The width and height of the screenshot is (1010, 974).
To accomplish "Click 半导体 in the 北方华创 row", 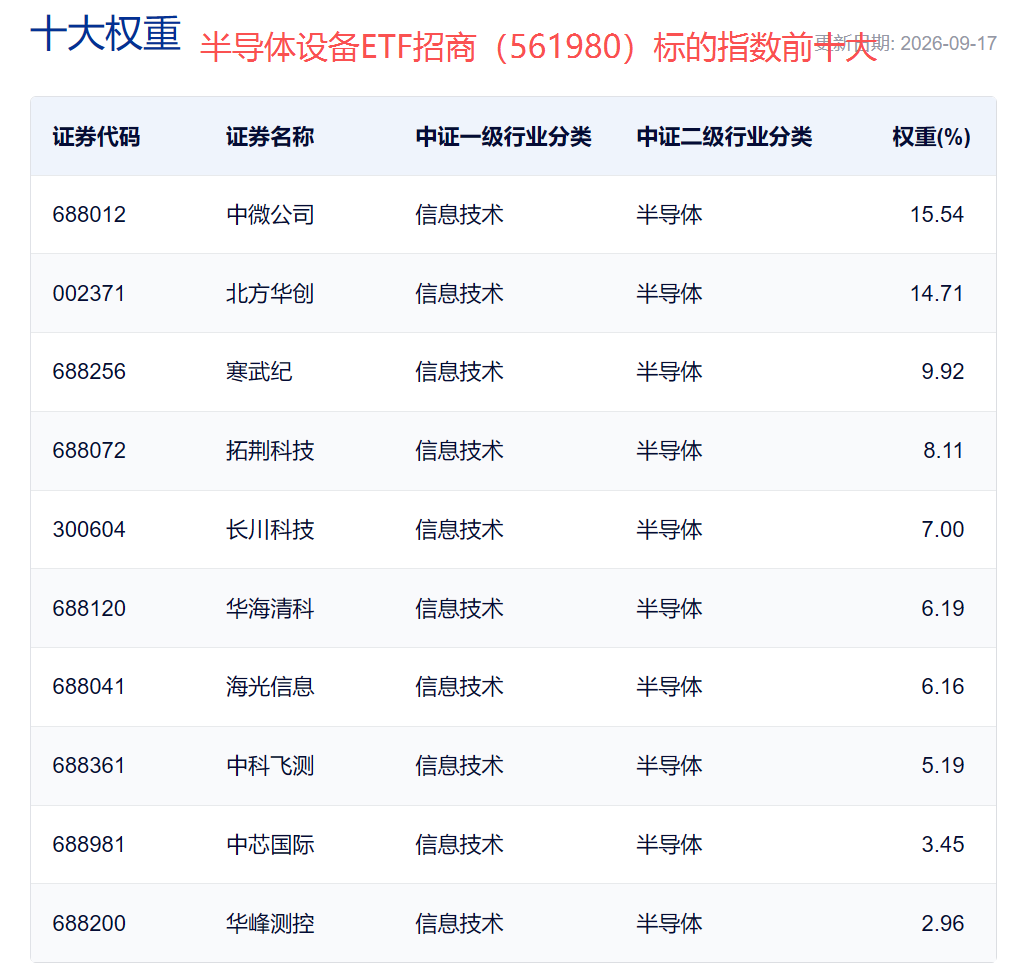I will tap(669, 294).
